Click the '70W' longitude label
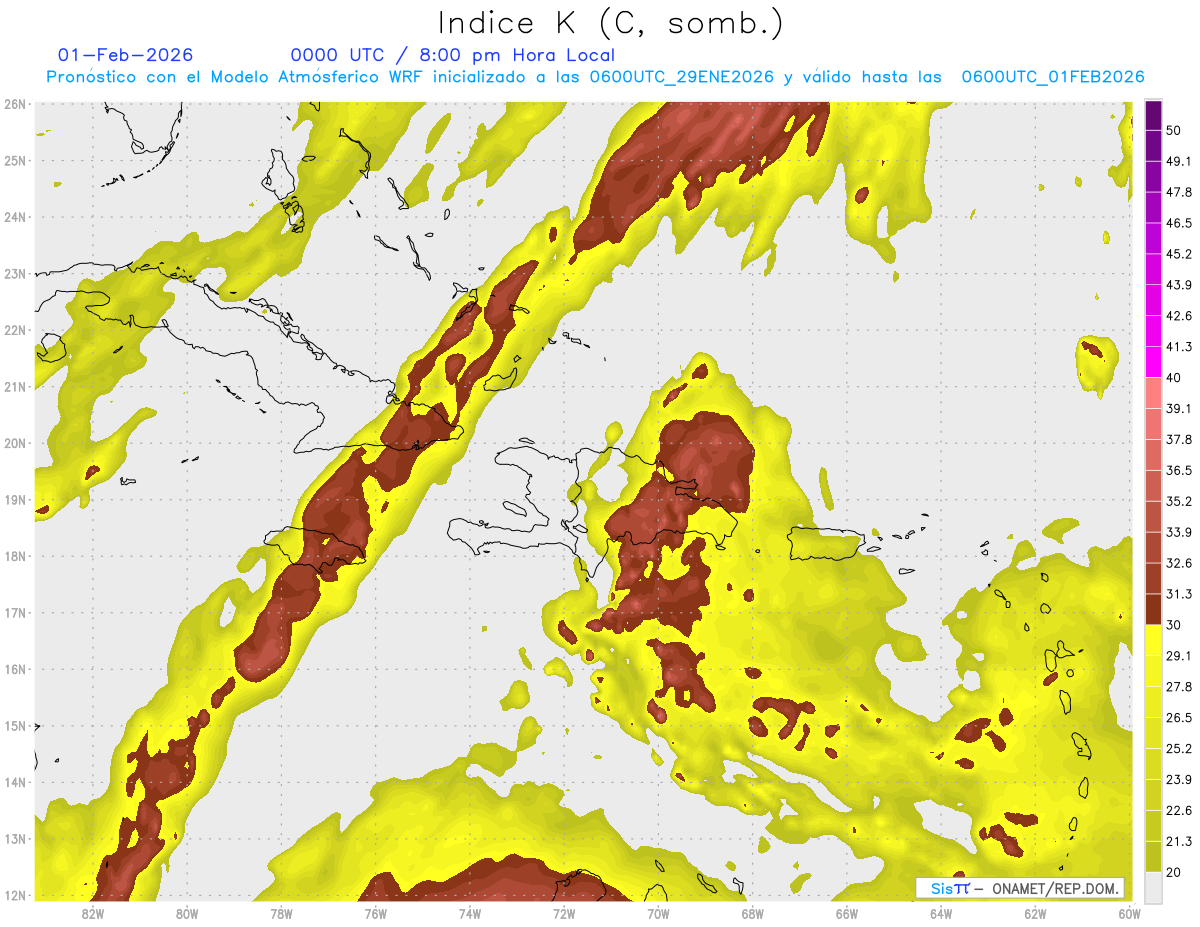The image size is (1200, 927). [x=658, y=914]
